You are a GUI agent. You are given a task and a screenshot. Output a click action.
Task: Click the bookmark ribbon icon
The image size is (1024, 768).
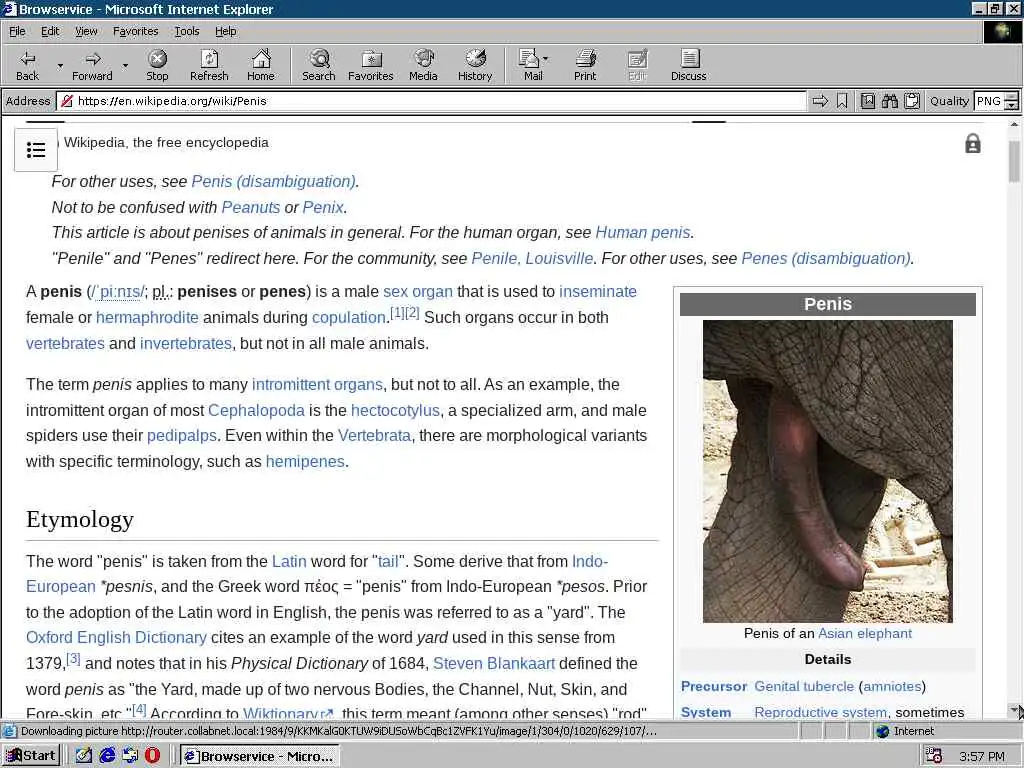pos(842,101)
